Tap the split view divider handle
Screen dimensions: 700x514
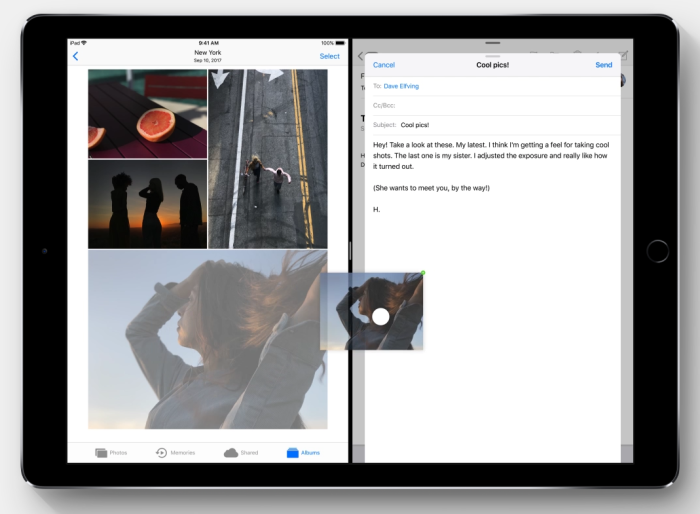[350, 251]
